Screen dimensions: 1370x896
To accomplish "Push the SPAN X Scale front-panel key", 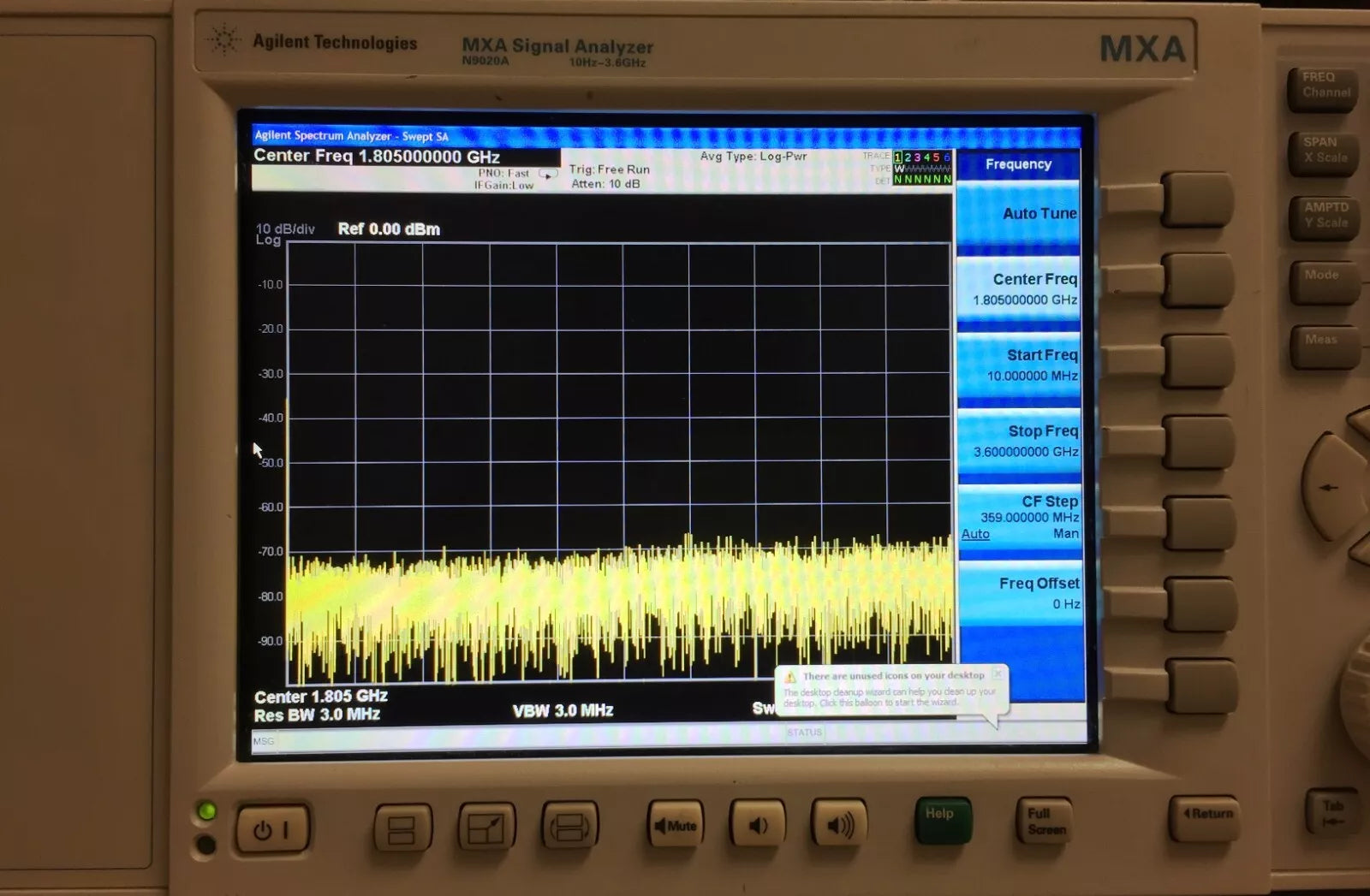I will tap(1324, 154).
